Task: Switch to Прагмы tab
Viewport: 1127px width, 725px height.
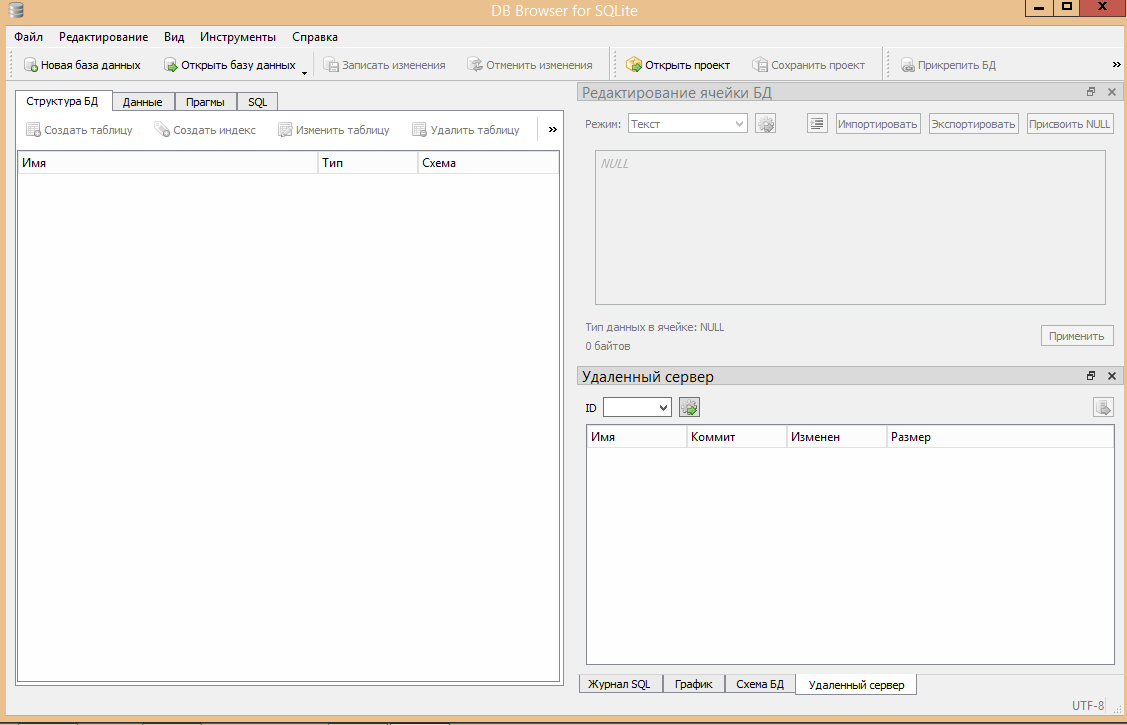Action: click(205, 102)
